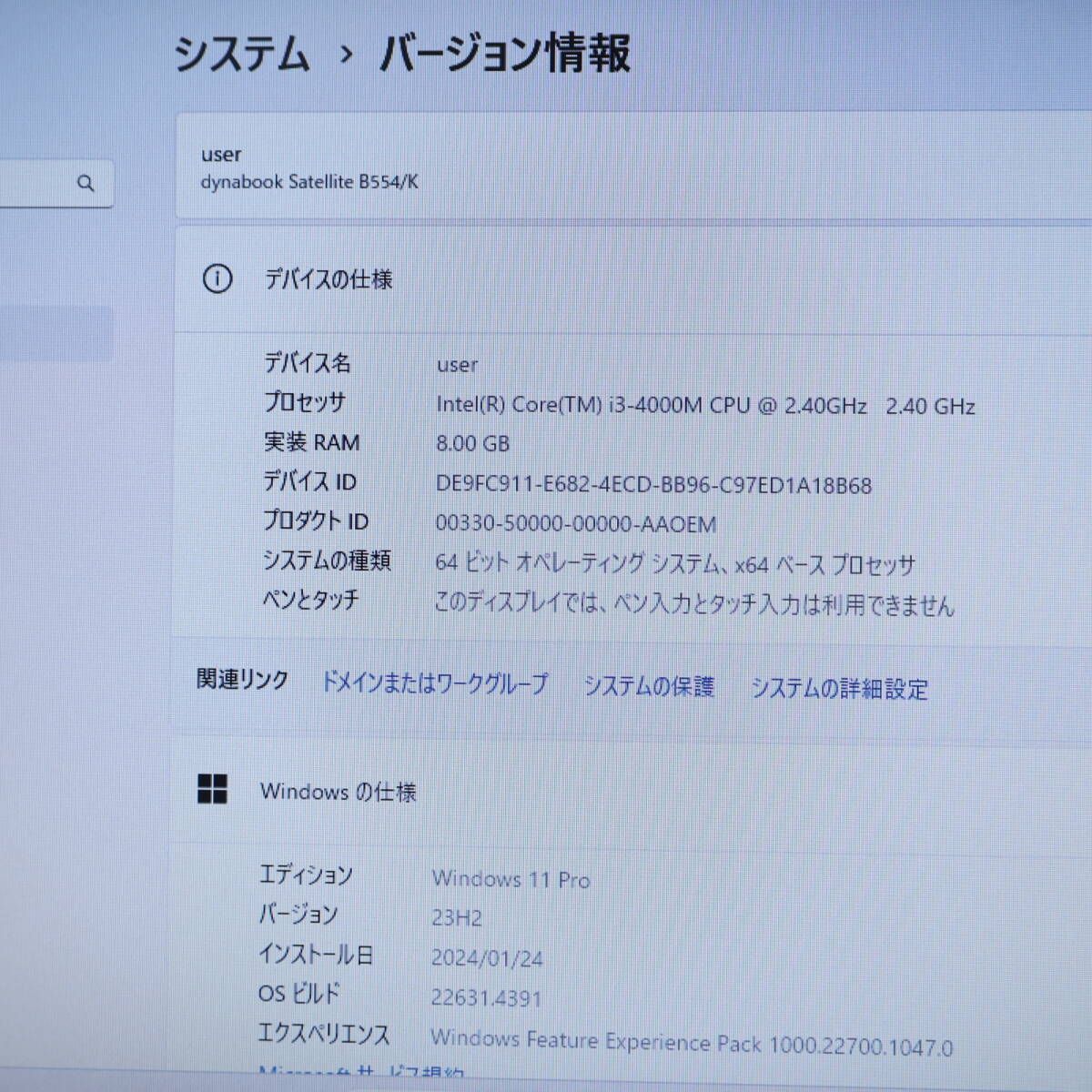Click the OS ビルド label
Image resolution: width=1092 pixels, height=1092 pixels.
[x=298, y=995]
